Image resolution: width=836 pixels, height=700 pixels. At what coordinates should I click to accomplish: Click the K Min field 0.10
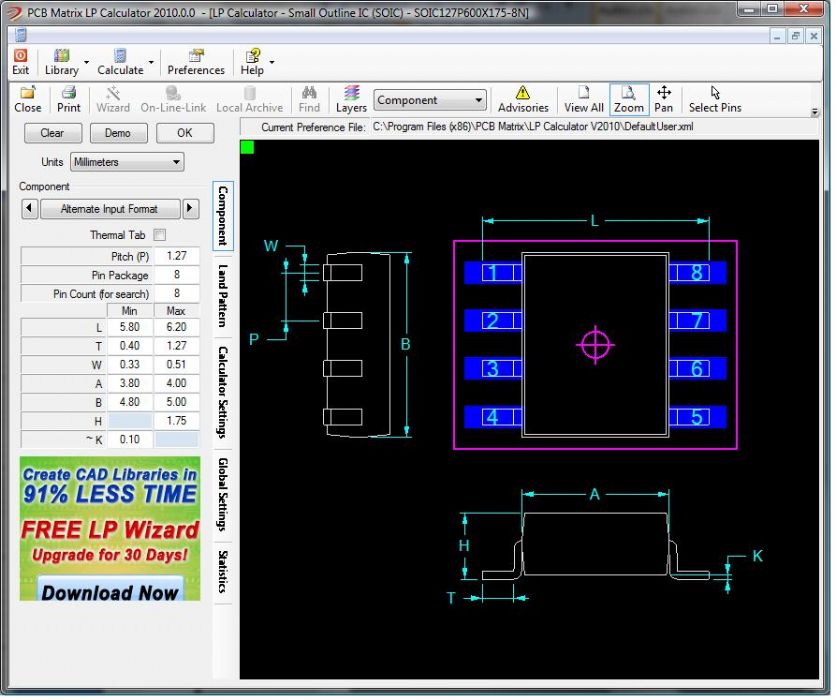(130, 439)
